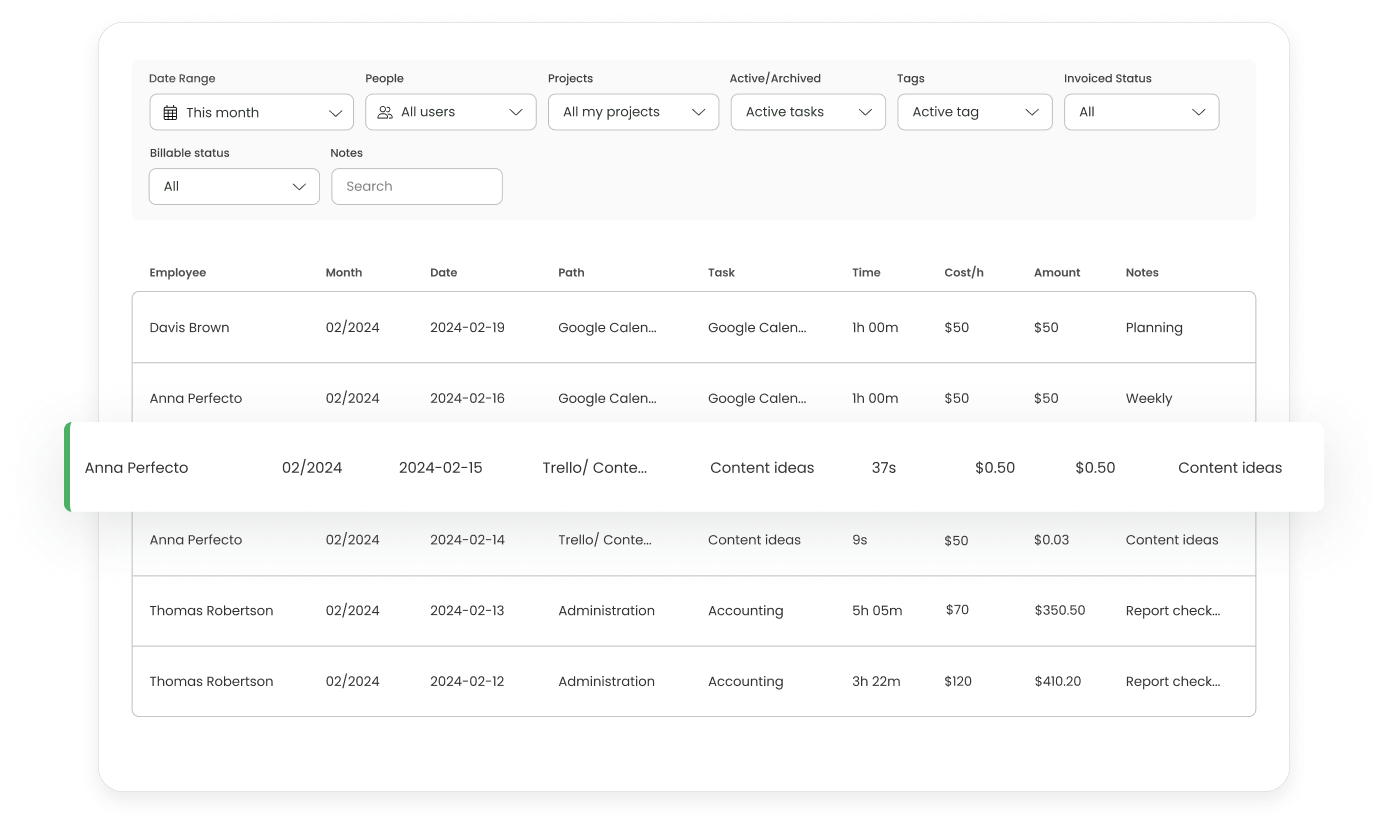Open the 'Weekly' note in Anna's row
The height and width of the screenshot is (820, 1388).
1149,398
